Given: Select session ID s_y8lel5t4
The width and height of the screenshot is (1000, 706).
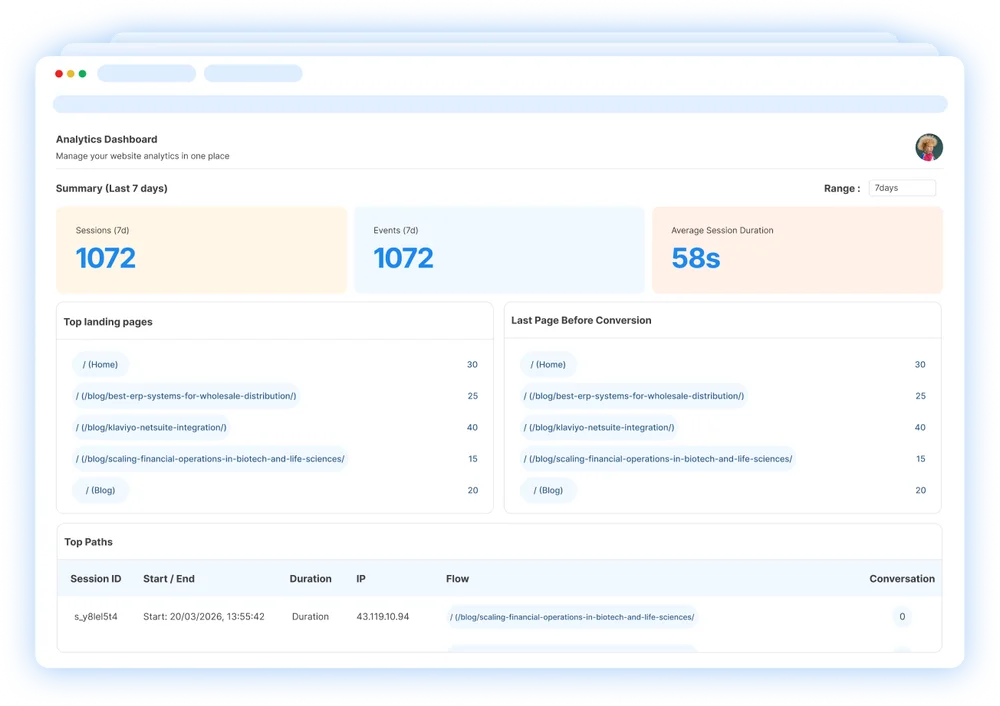Looking at the screenshot, I should 96,617.
